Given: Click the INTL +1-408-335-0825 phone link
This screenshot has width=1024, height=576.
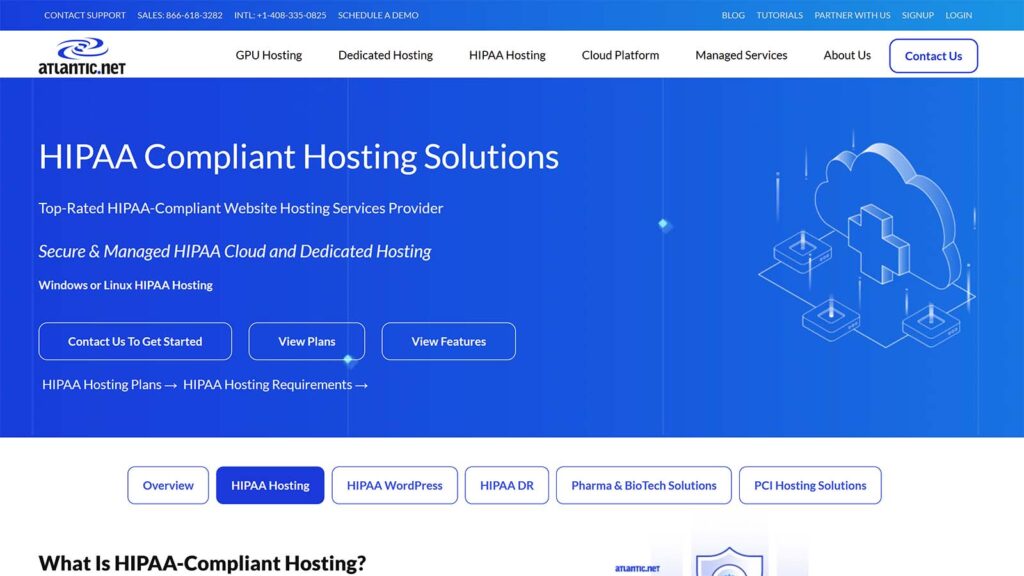Looking at the screenshot, I should [280, 15].
